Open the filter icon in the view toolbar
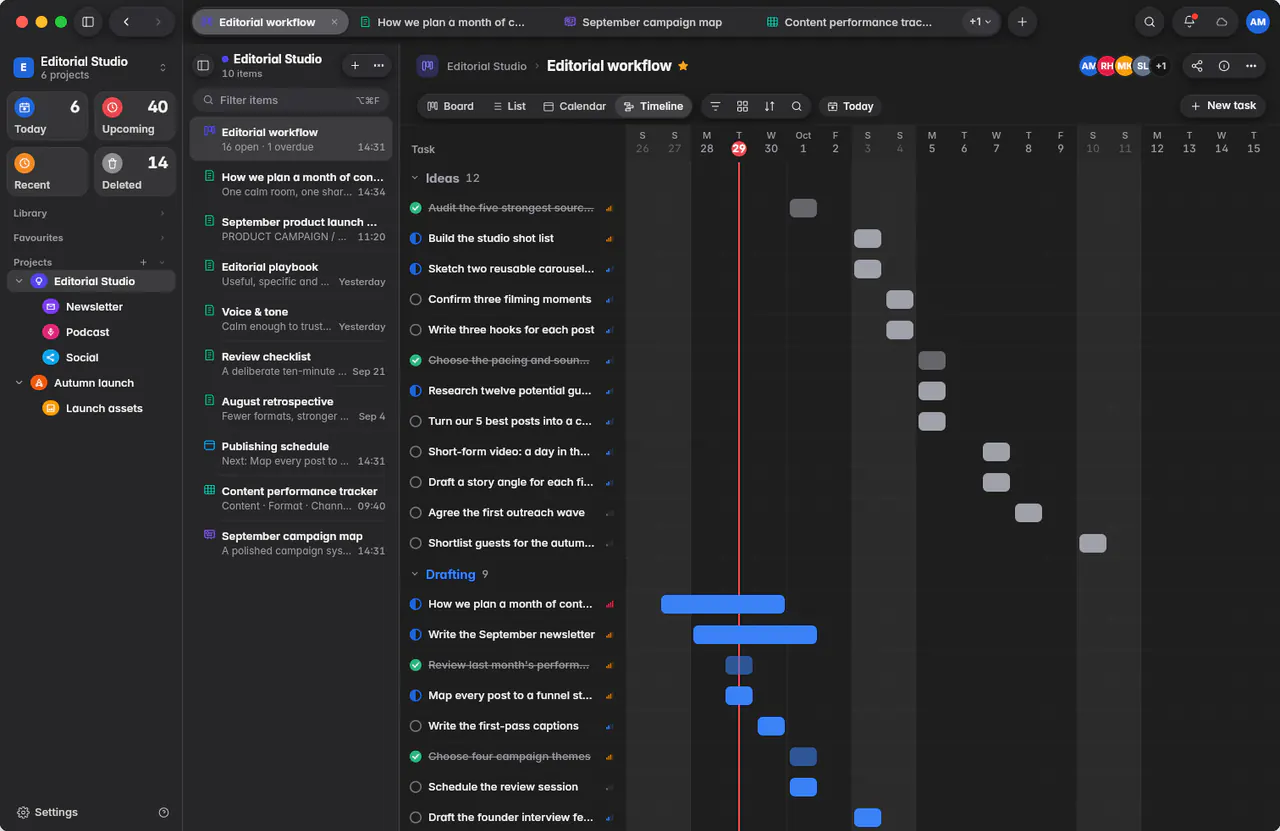 click(715, 106)
